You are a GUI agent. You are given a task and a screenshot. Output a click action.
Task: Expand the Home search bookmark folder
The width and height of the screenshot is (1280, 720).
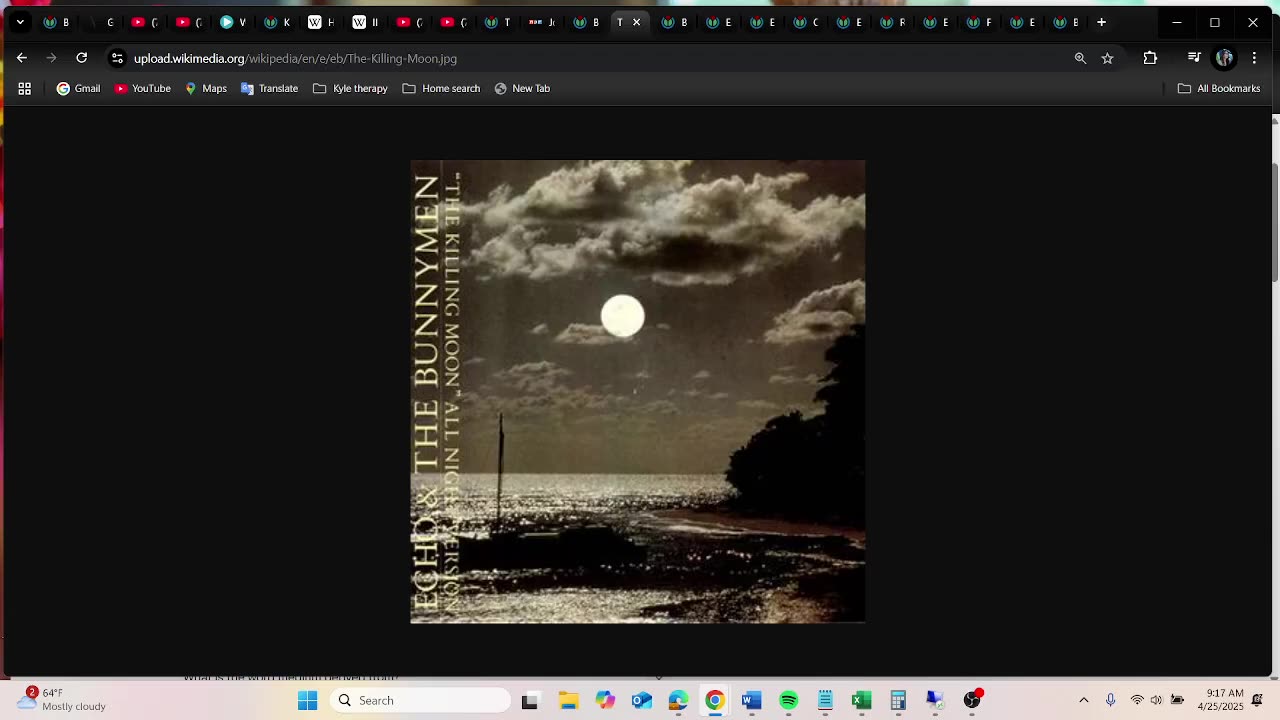pos(441,88)
